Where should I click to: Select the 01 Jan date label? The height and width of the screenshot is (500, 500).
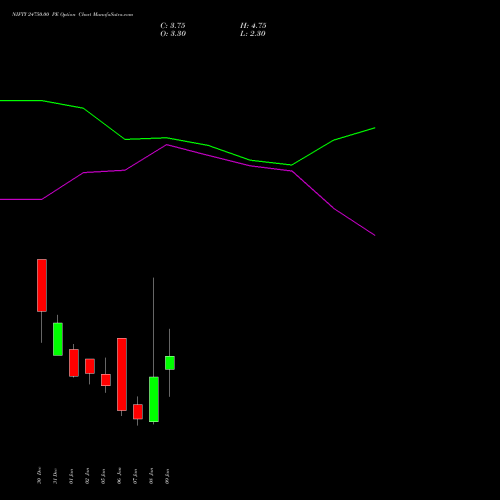pyautogui.click(x=71, y=476)
